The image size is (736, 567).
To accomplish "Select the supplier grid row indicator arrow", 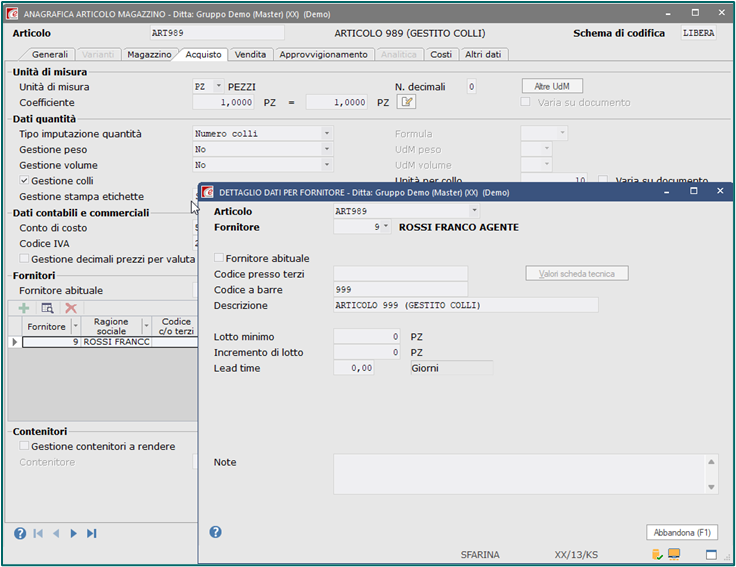I will (x=15, y=342).
